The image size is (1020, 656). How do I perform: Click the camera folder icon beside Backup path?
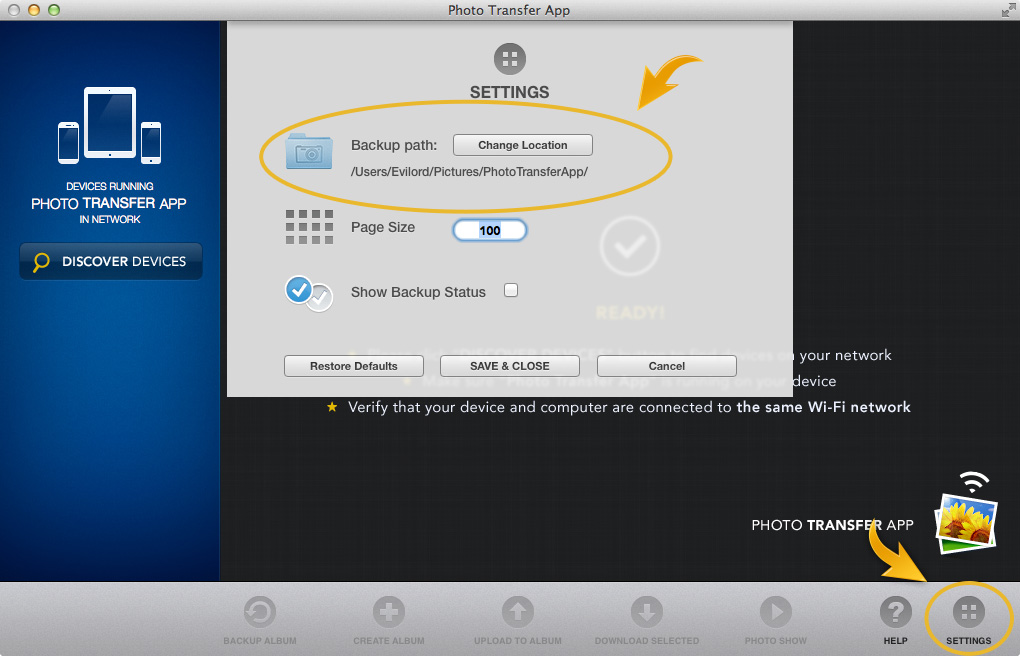click(x=309, y=151)
